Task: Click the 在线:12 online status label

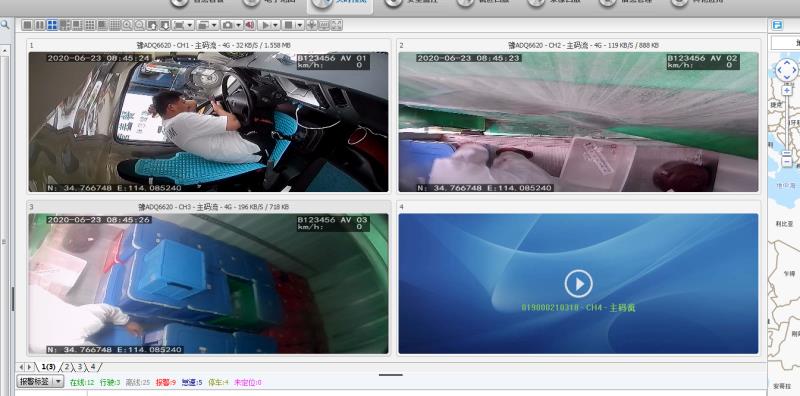Action: 82,382
